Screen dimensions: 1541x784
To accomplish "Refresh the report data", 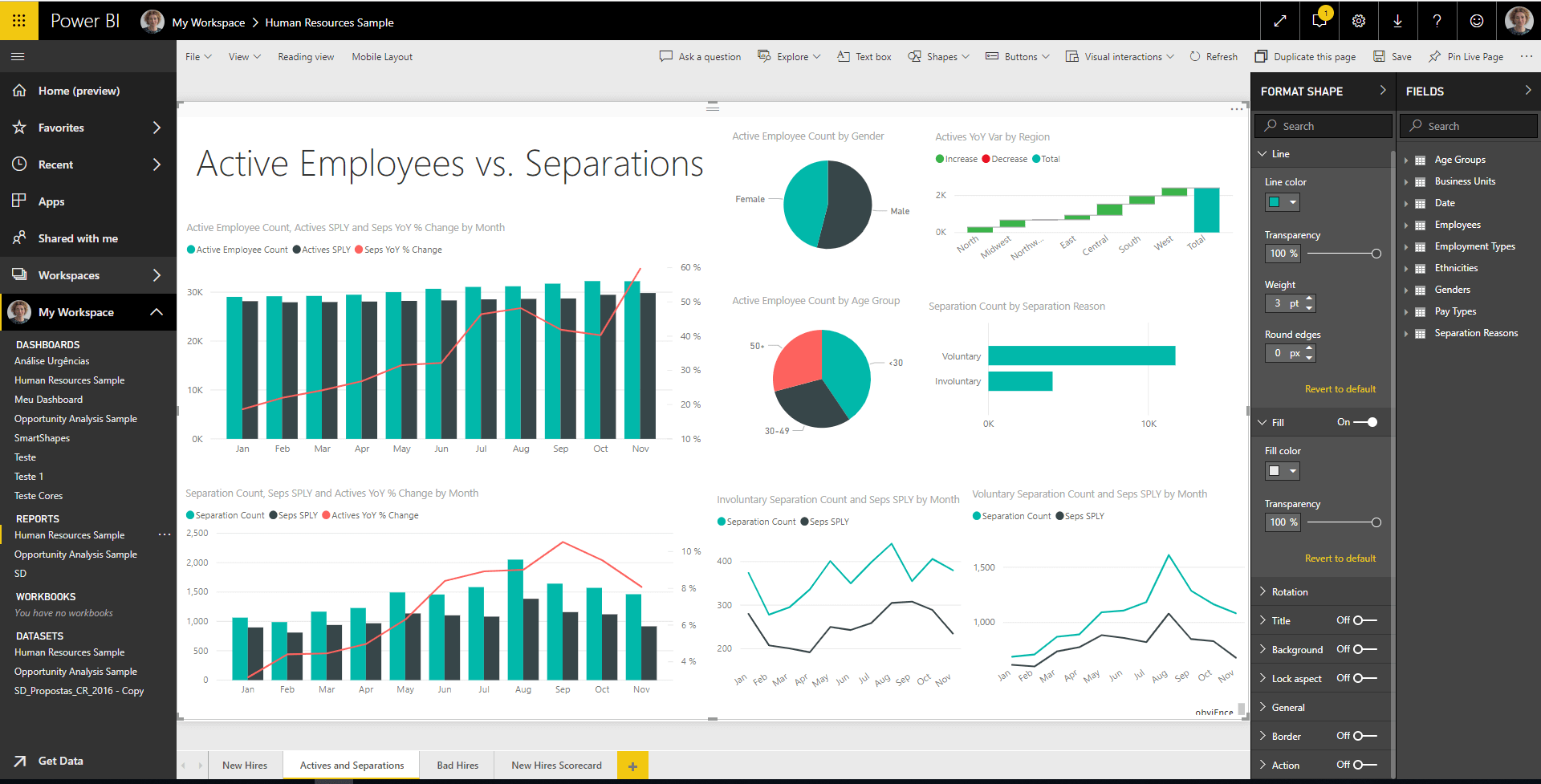I will 1214,56.
